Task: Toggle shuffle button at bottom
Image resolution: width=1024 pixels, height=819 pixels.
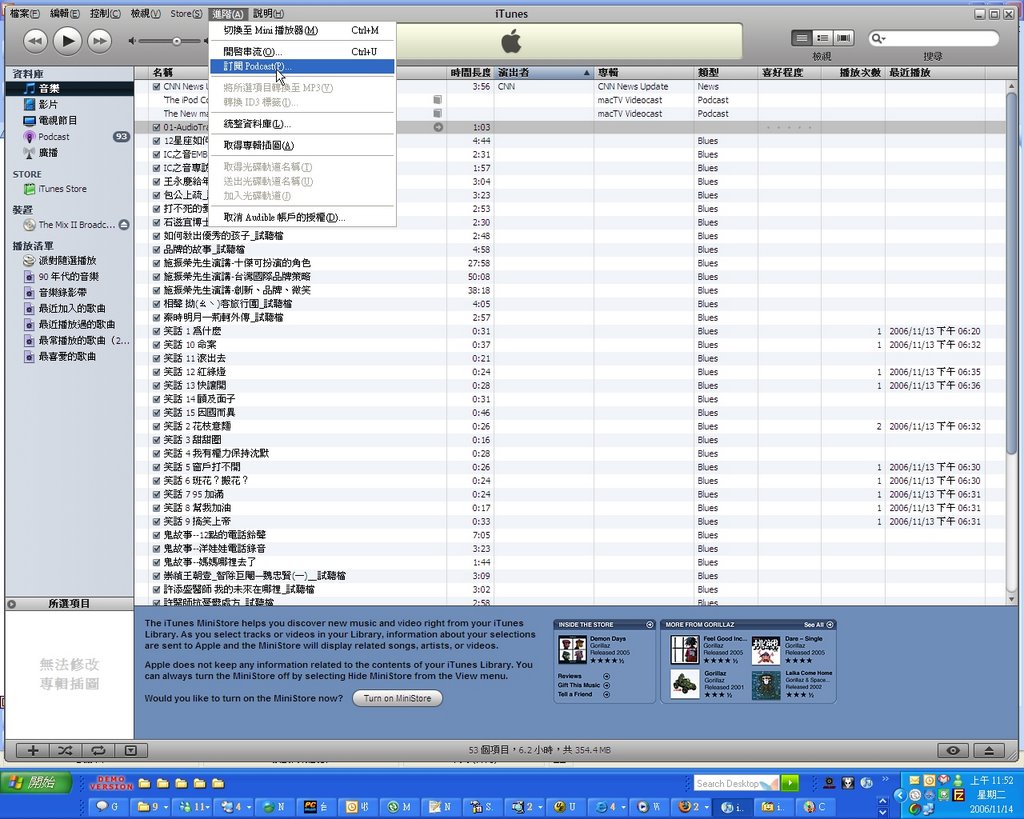Action: (65, 750)
